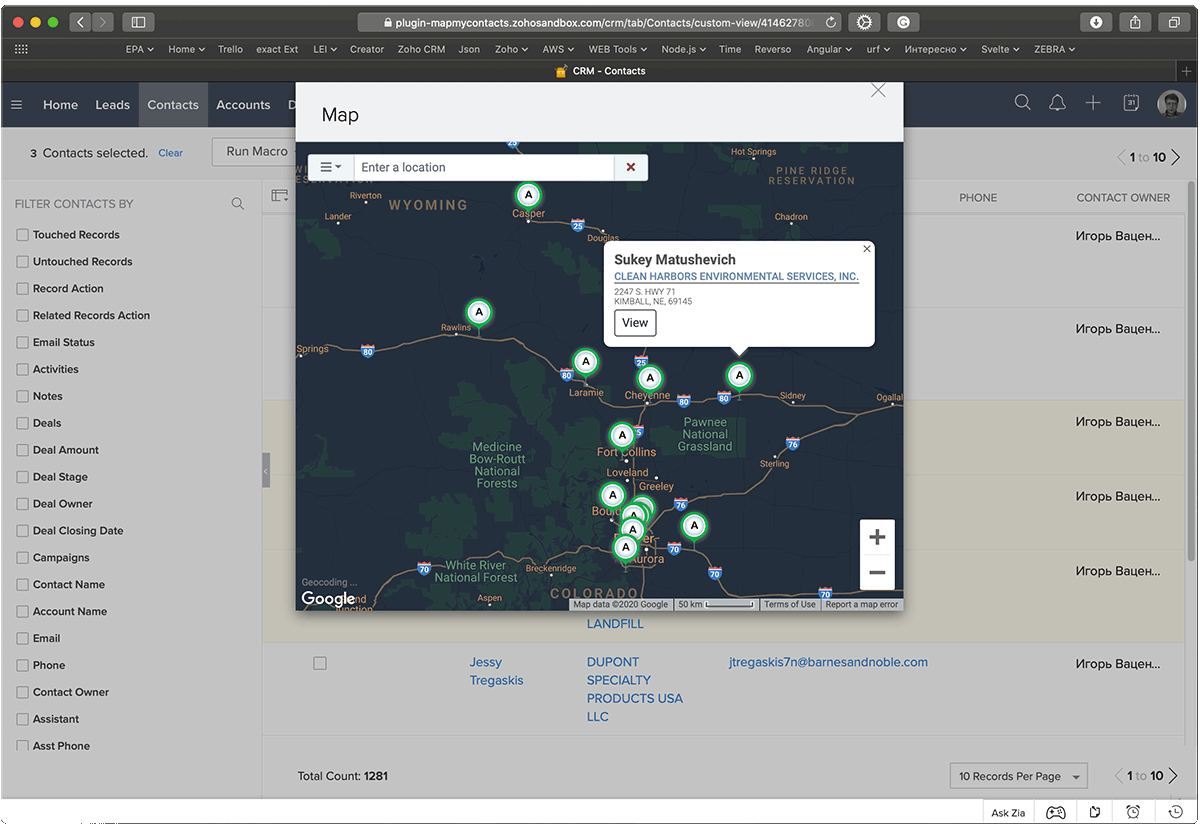Select the marker under the info popup
This screenshot has height=830, width=1200.
739,376
